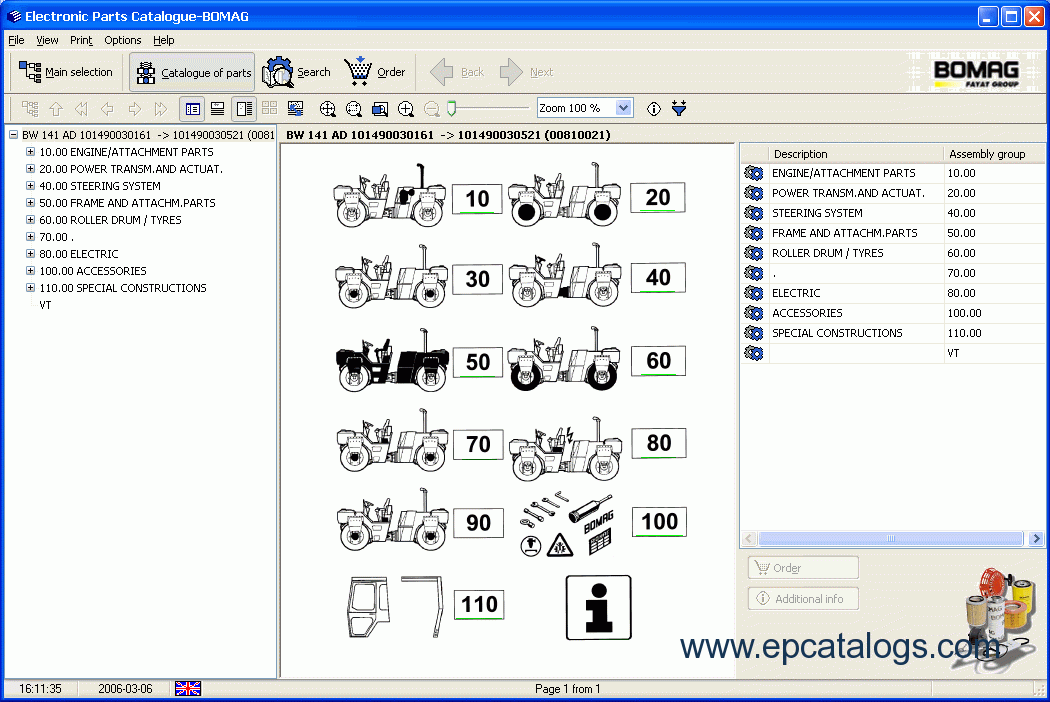Click gear icon beside ENGINE/ATTACHMENT PARTS row
The image size is (1050, 702).
coord(754,173)
